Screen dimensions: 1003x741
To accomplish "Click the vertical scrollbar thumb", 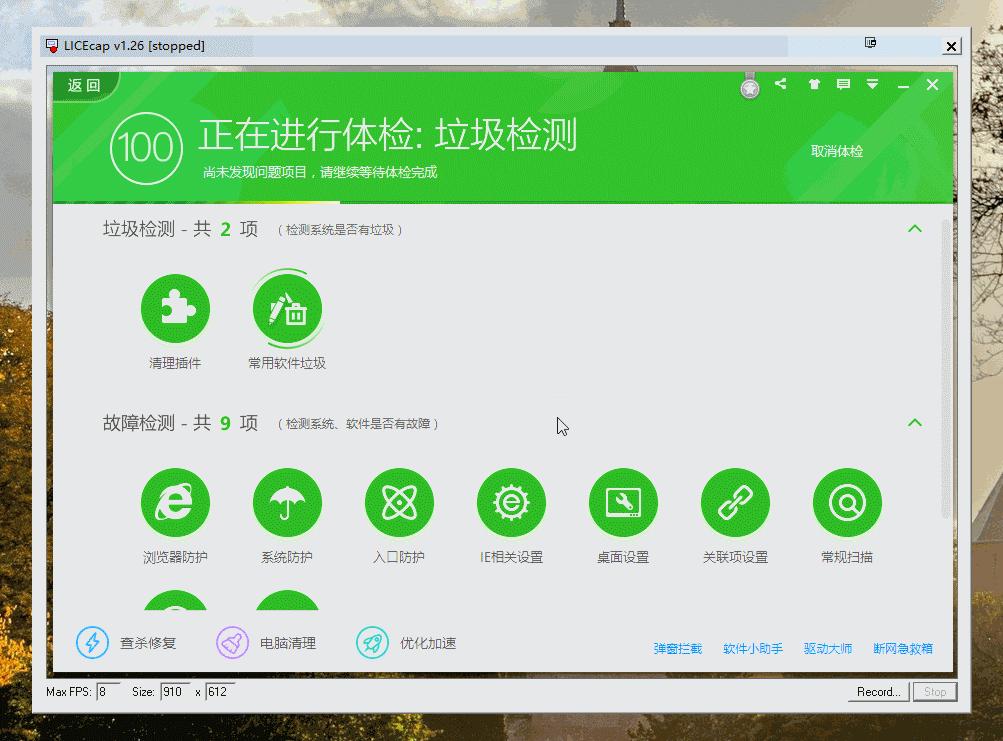I will tap(945, 368).
